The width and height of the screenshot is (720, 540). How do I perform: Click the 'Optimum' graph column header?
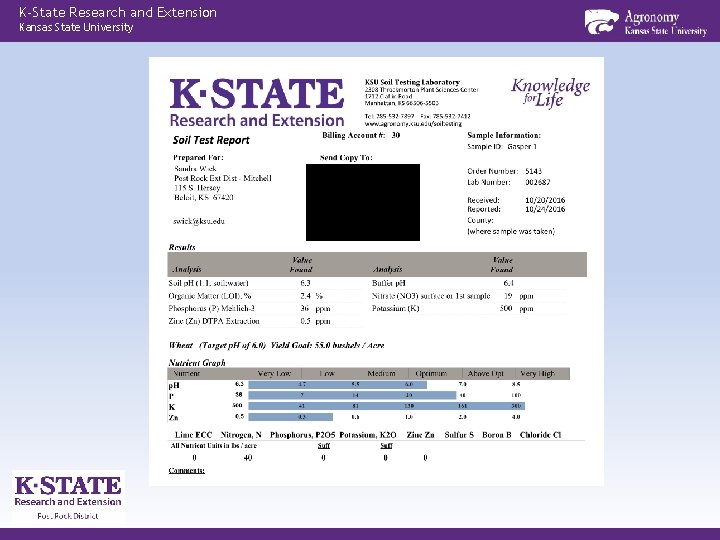click(431, 373)
